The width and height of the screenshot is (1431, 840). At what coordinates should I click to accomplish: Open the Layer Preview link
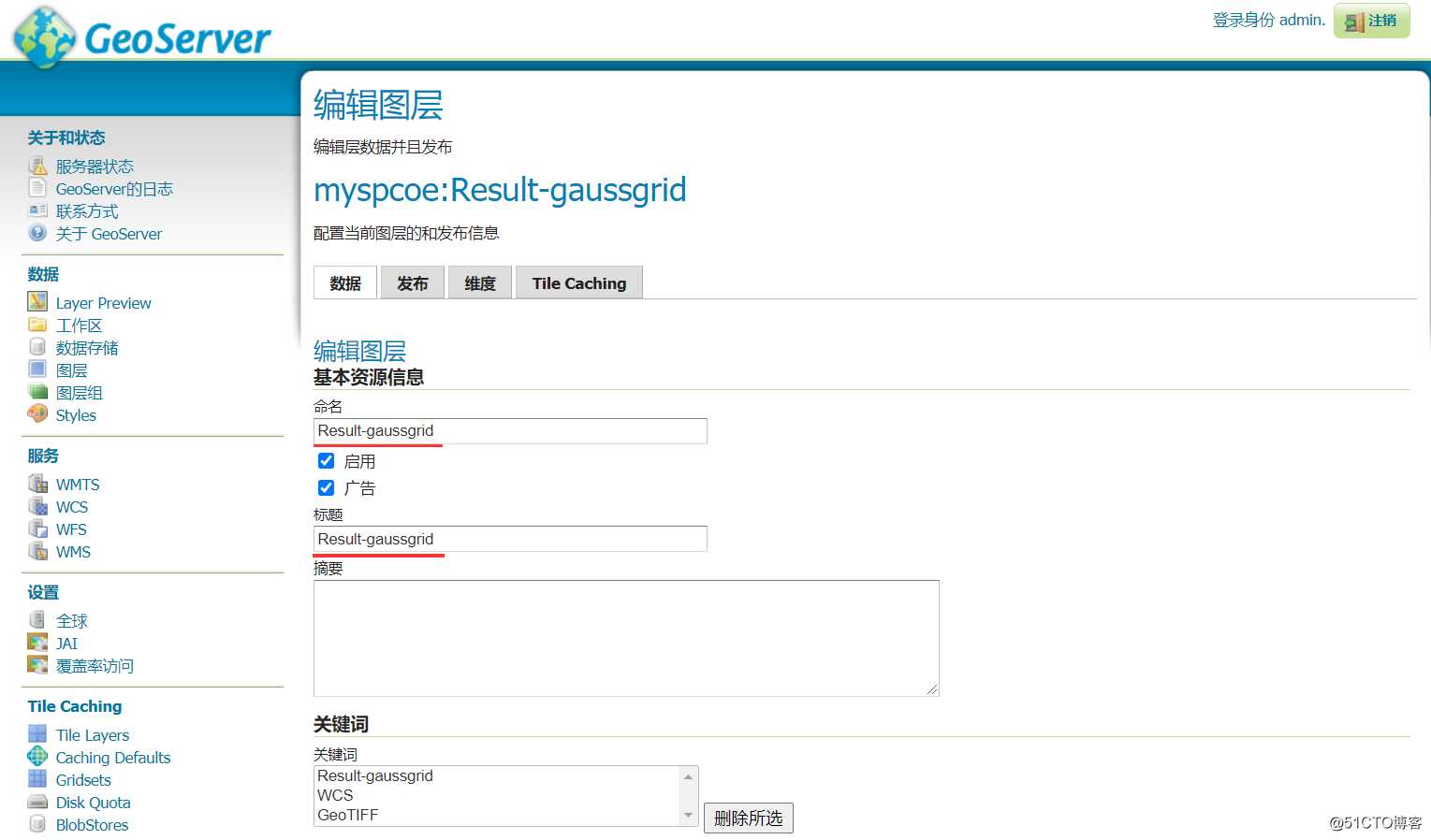point(103,303)
